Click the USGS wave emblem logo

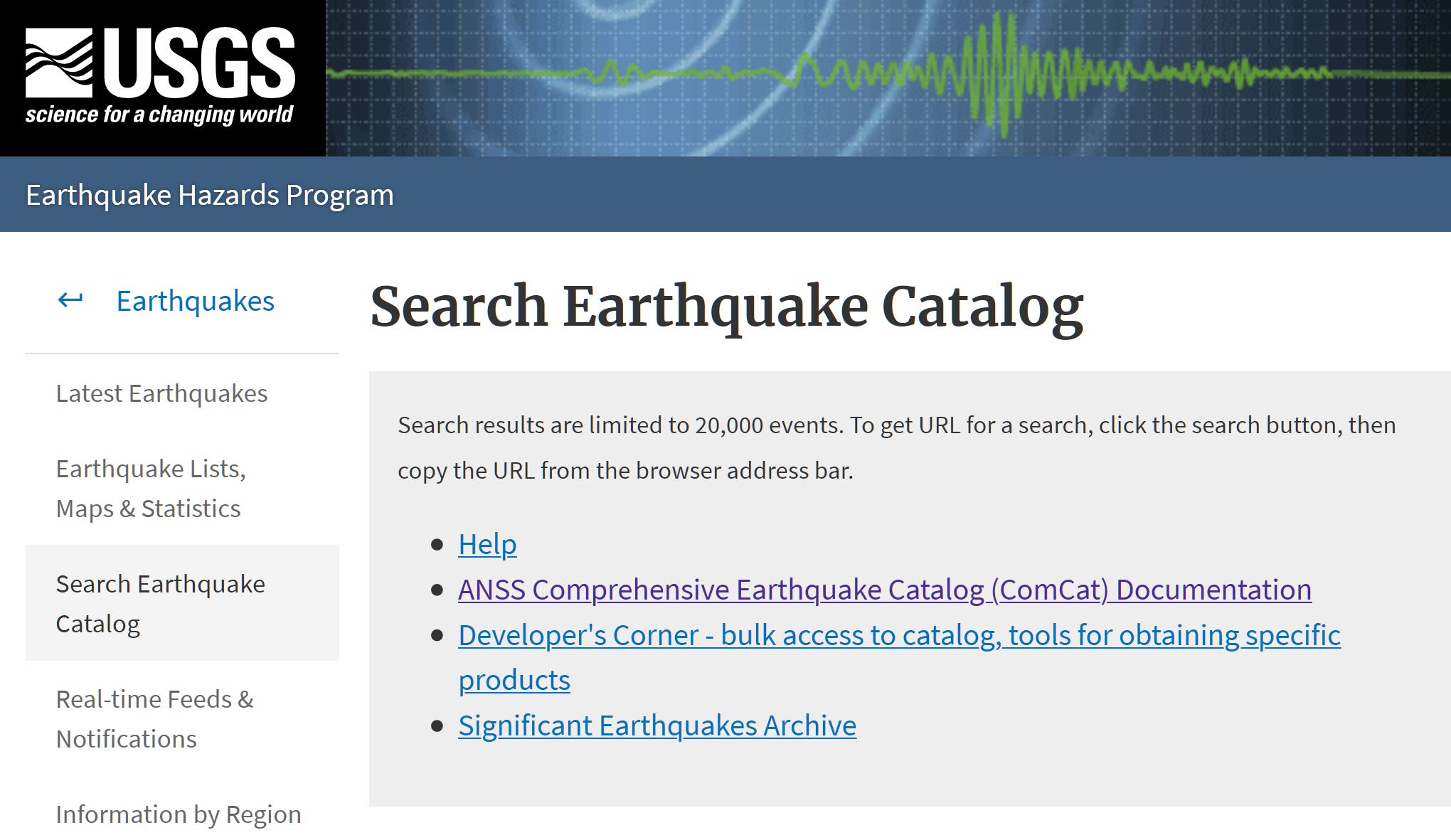coord(59,63)
